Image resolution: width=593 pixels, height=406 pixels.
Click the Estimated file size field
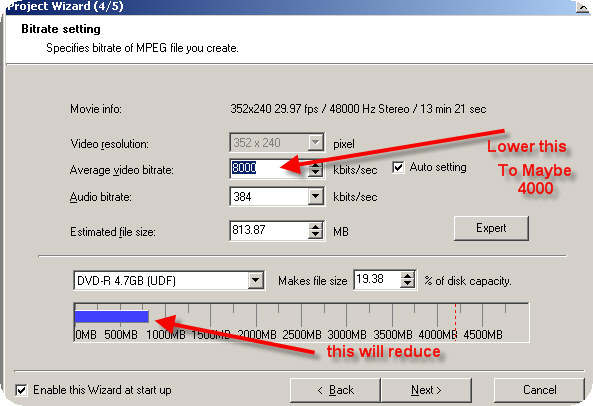point(269,231)
